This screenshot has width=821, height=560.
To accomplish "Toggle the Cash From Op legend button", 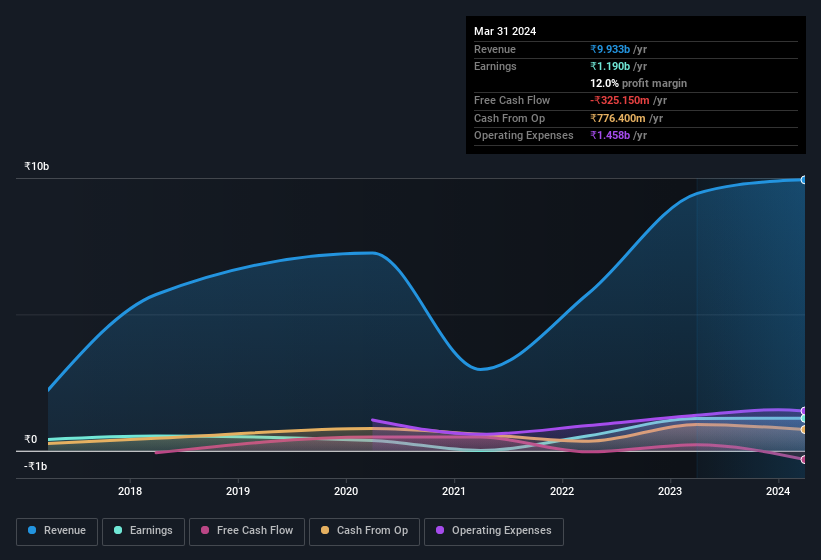I will pos(364,532).
